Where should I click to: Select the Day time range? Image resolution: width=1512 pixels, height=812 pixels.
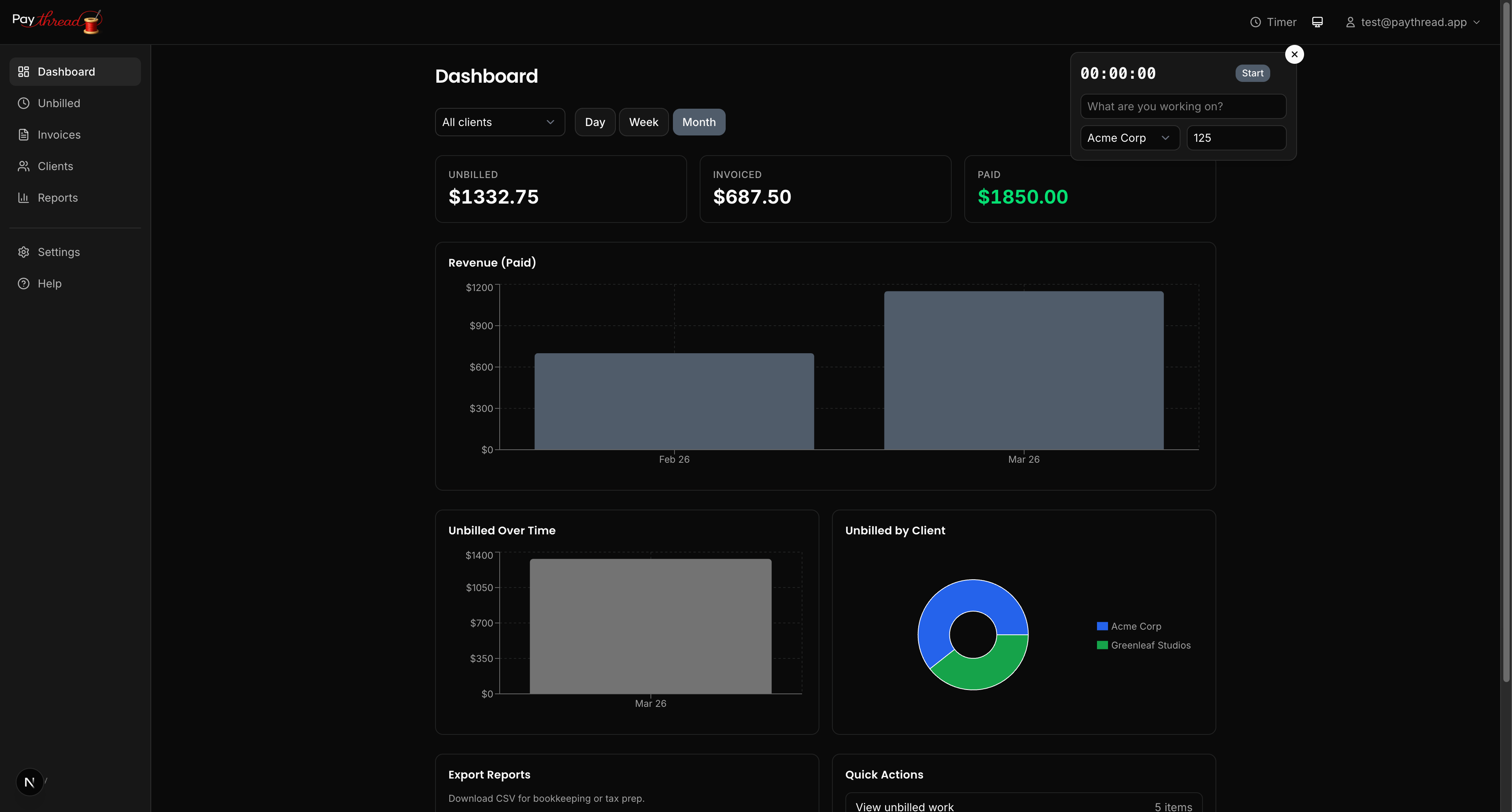[595, 122]
